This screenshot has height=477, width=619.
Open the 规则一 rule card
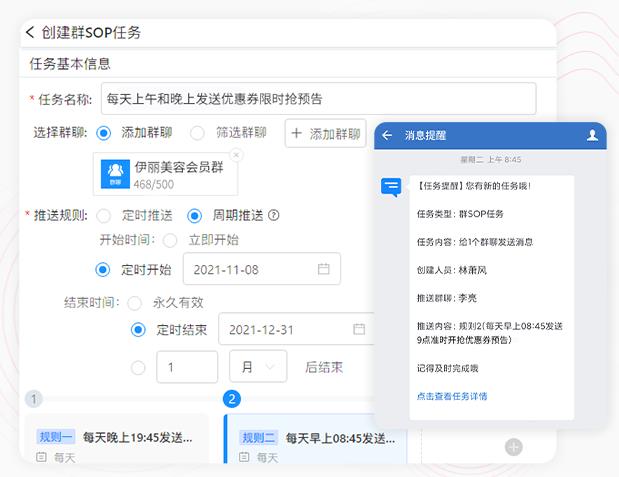pyautogui.click(x=116, y=438)
